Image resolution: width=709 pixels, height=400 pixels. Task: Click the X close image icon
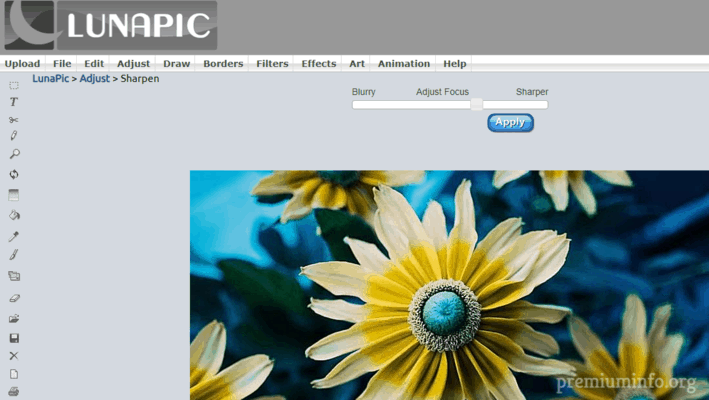pos(14,356)
